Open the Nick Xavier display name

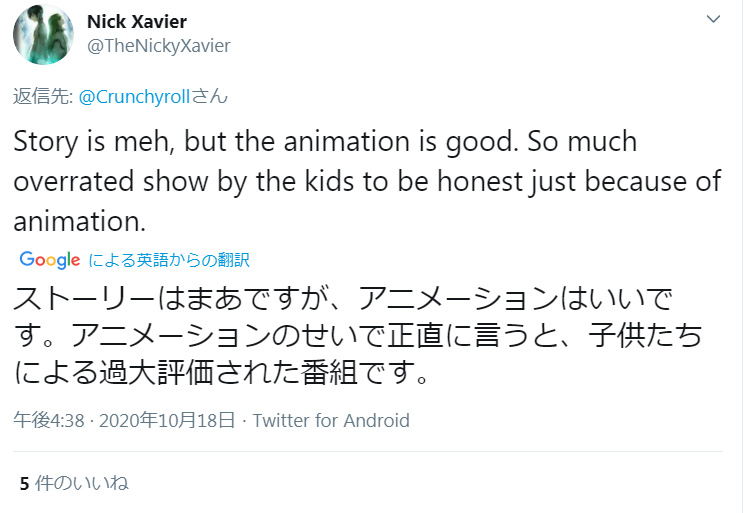pyautogui.click(x=137, y=22)
